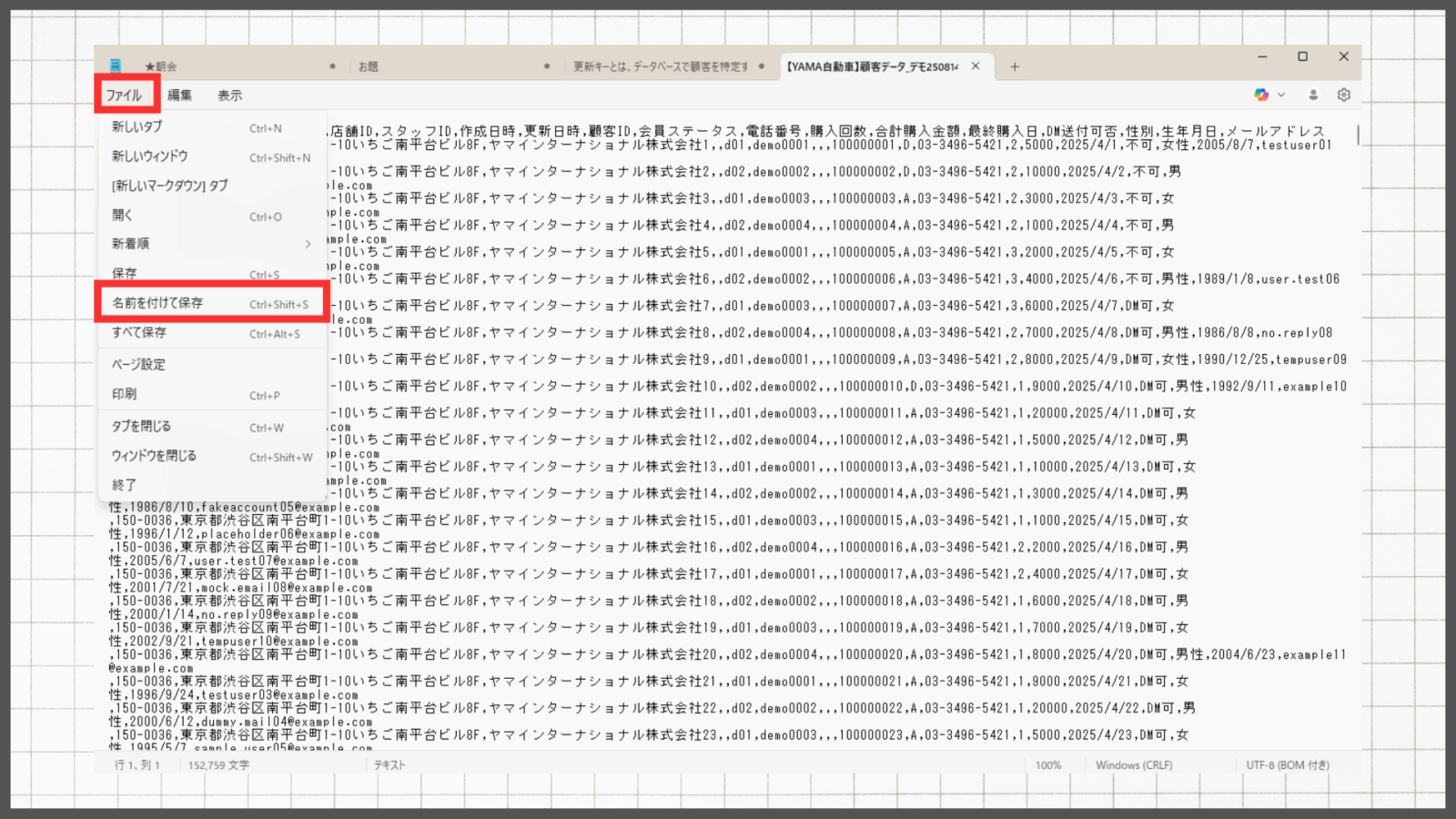This screenshot has width=1456, height=819.
Task: Click the colorful Copilot icon
Action: (1261, 95)
